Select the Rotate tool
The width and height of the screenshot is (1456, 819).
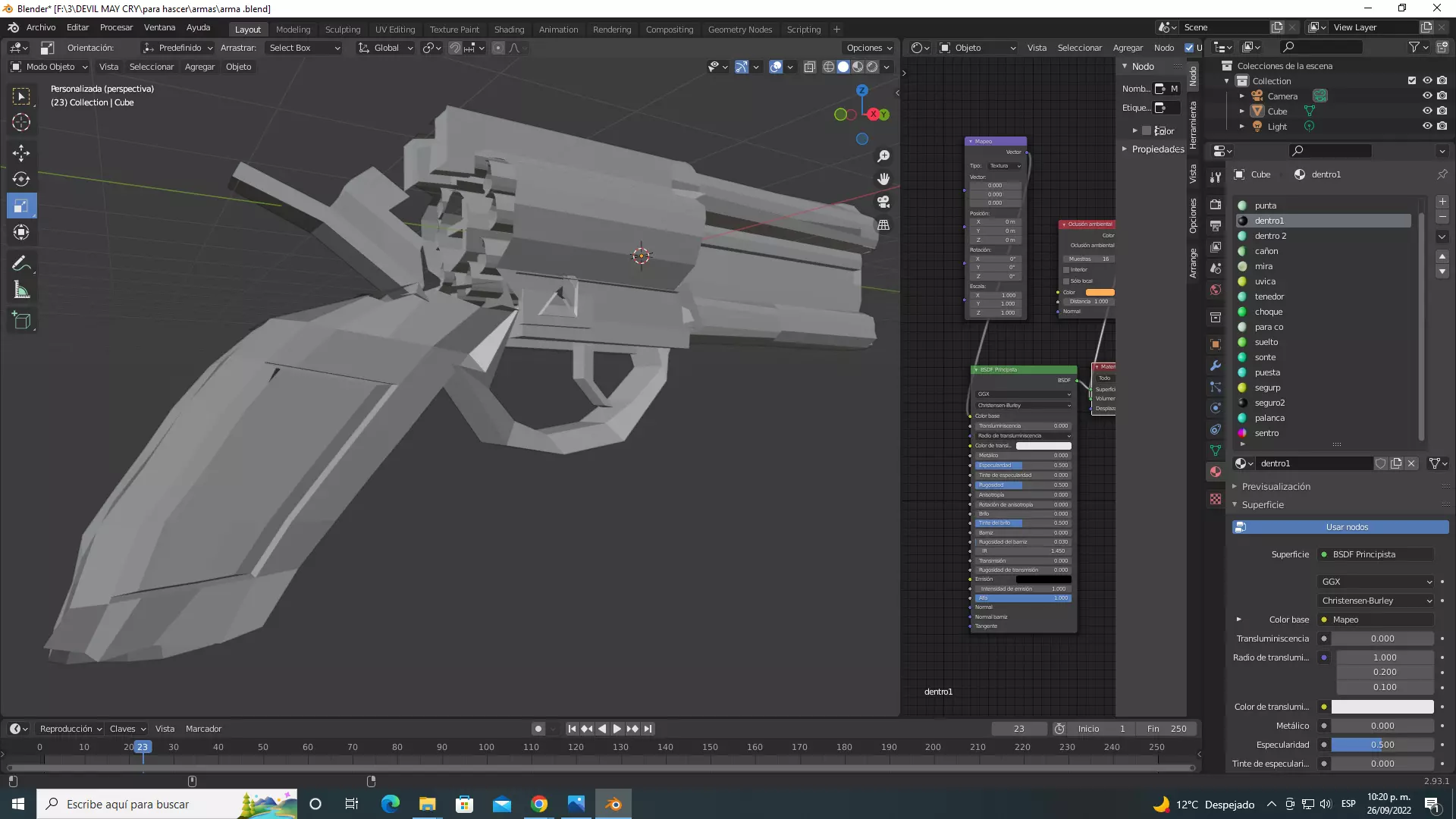(21, 179)
